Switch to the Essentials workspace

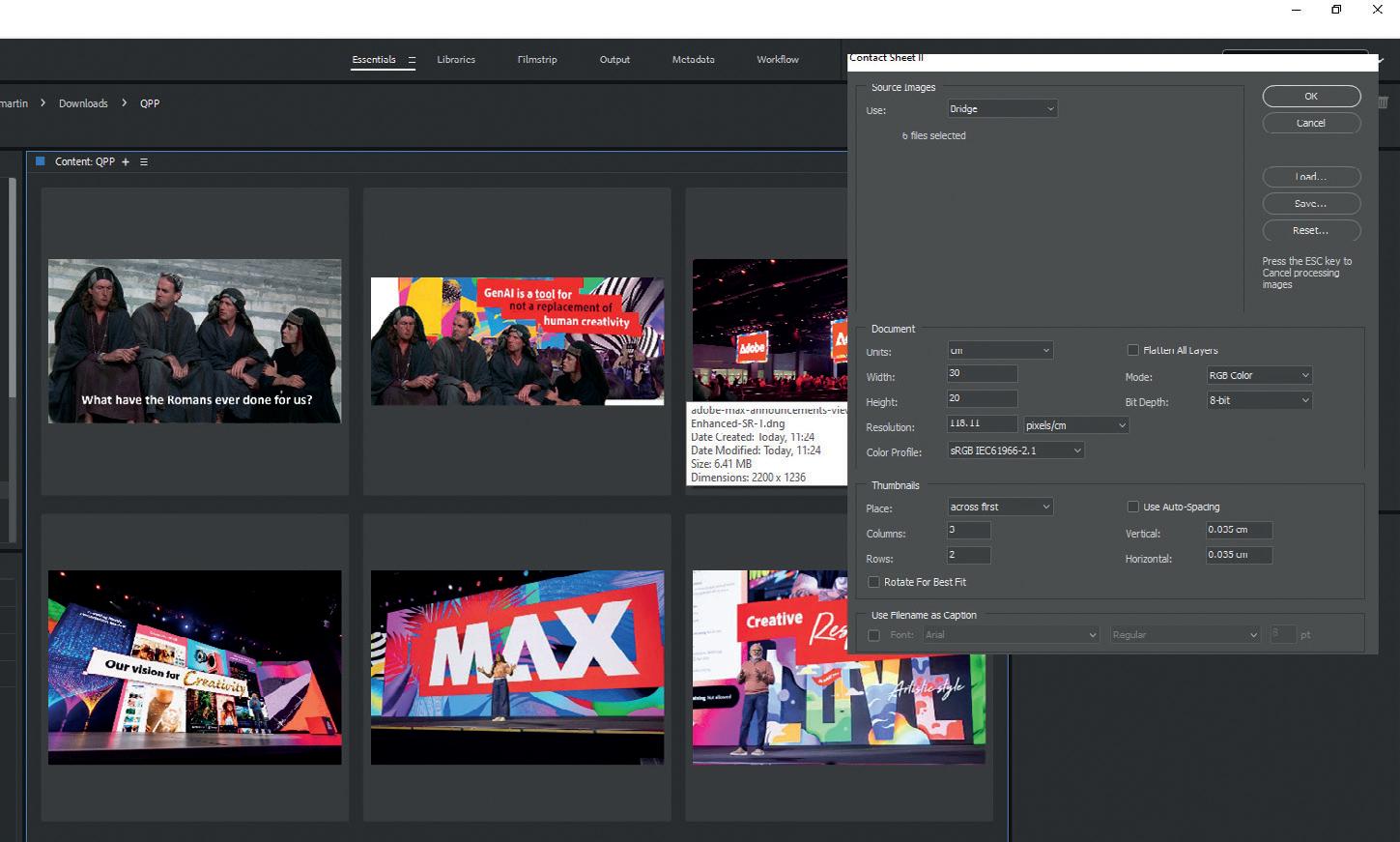[374, 60]
